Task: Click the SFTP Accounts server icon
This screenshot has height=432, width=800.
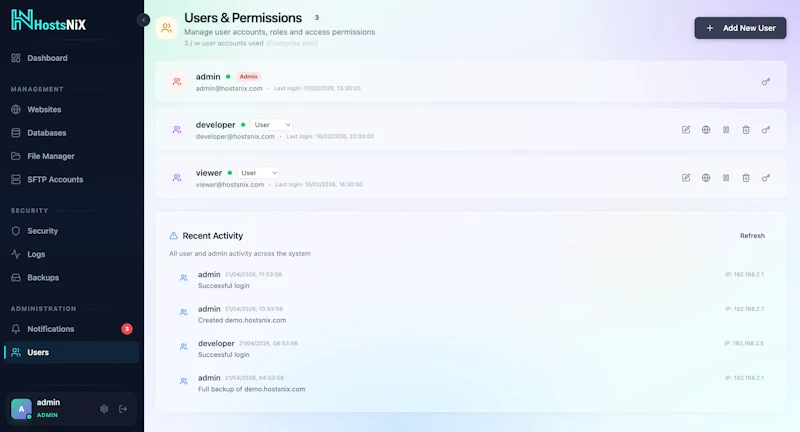Action: click(16, 180)
